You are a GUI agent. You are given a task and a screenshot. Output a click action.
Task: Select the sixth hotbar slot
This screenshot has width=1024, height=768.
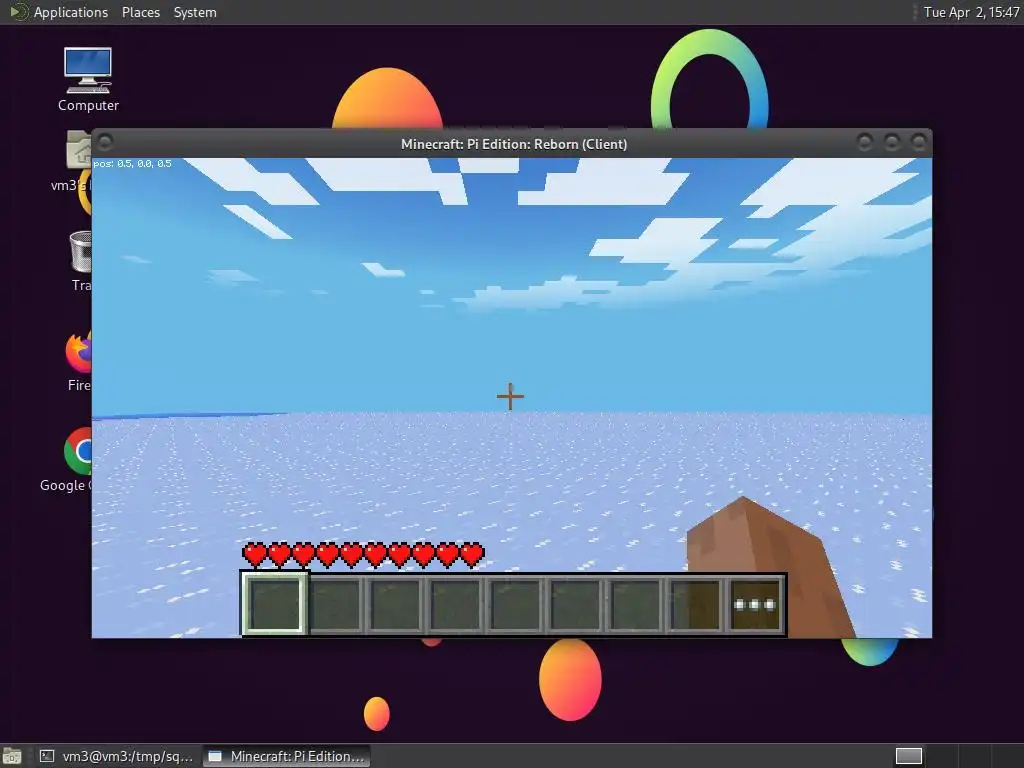click(x=575, y=605)
